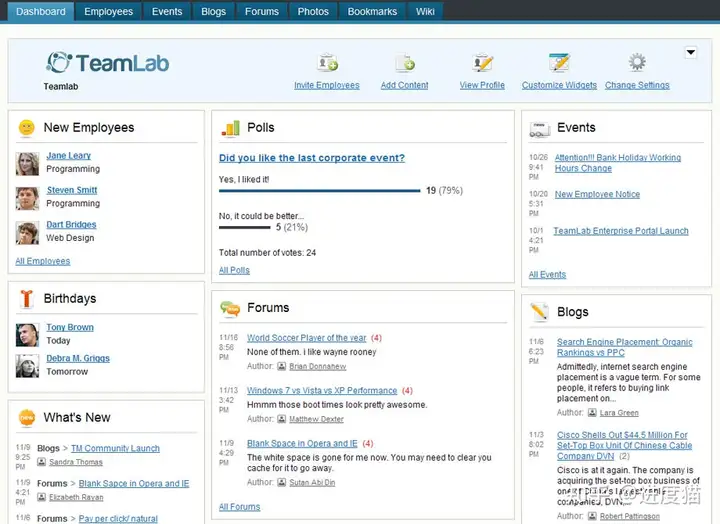Open the Wiki tab
The height and width of the screenshot is (524, 720).
(x=425, y=11)
